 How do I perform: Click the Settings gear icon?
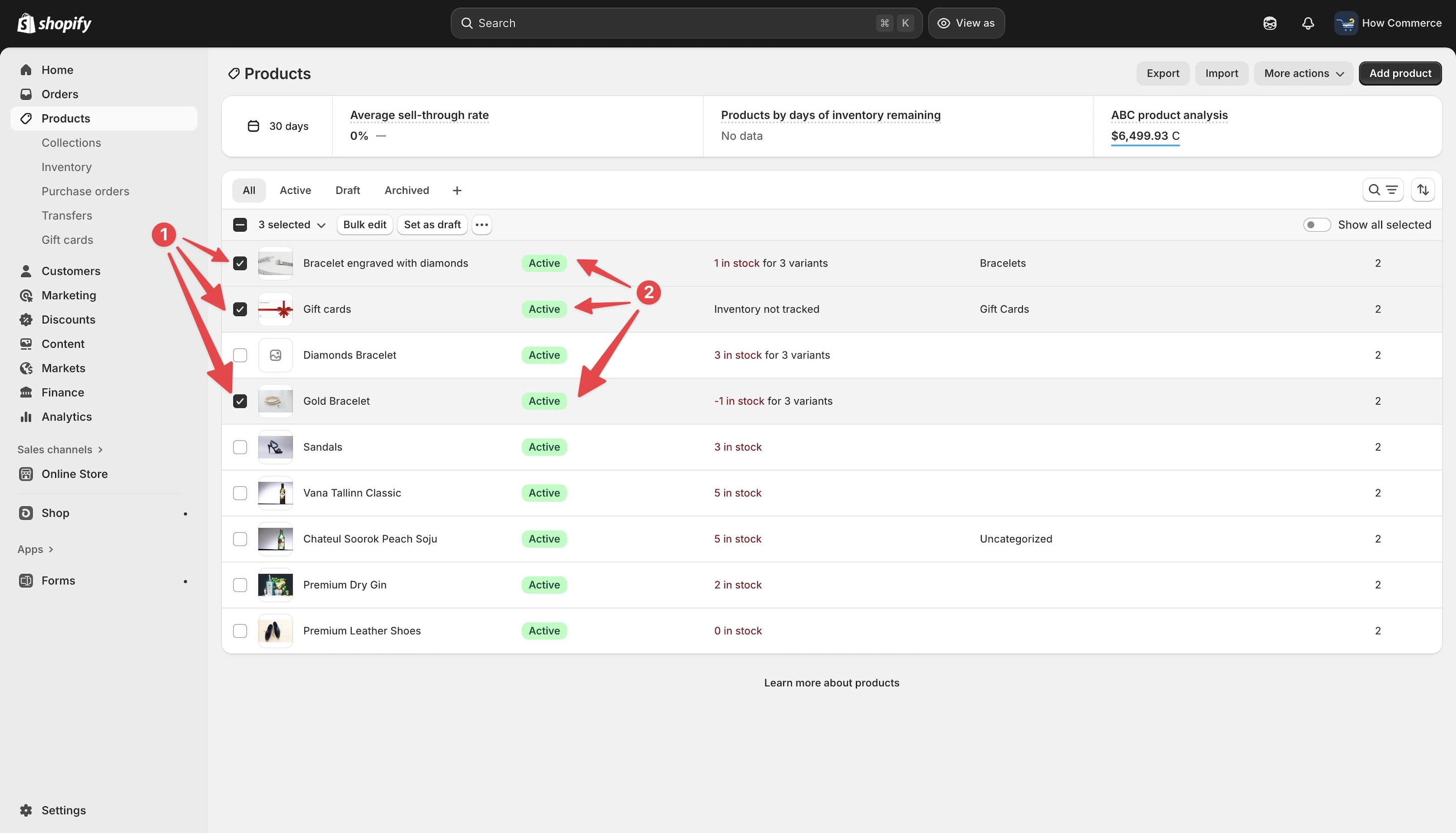point(26,810)
